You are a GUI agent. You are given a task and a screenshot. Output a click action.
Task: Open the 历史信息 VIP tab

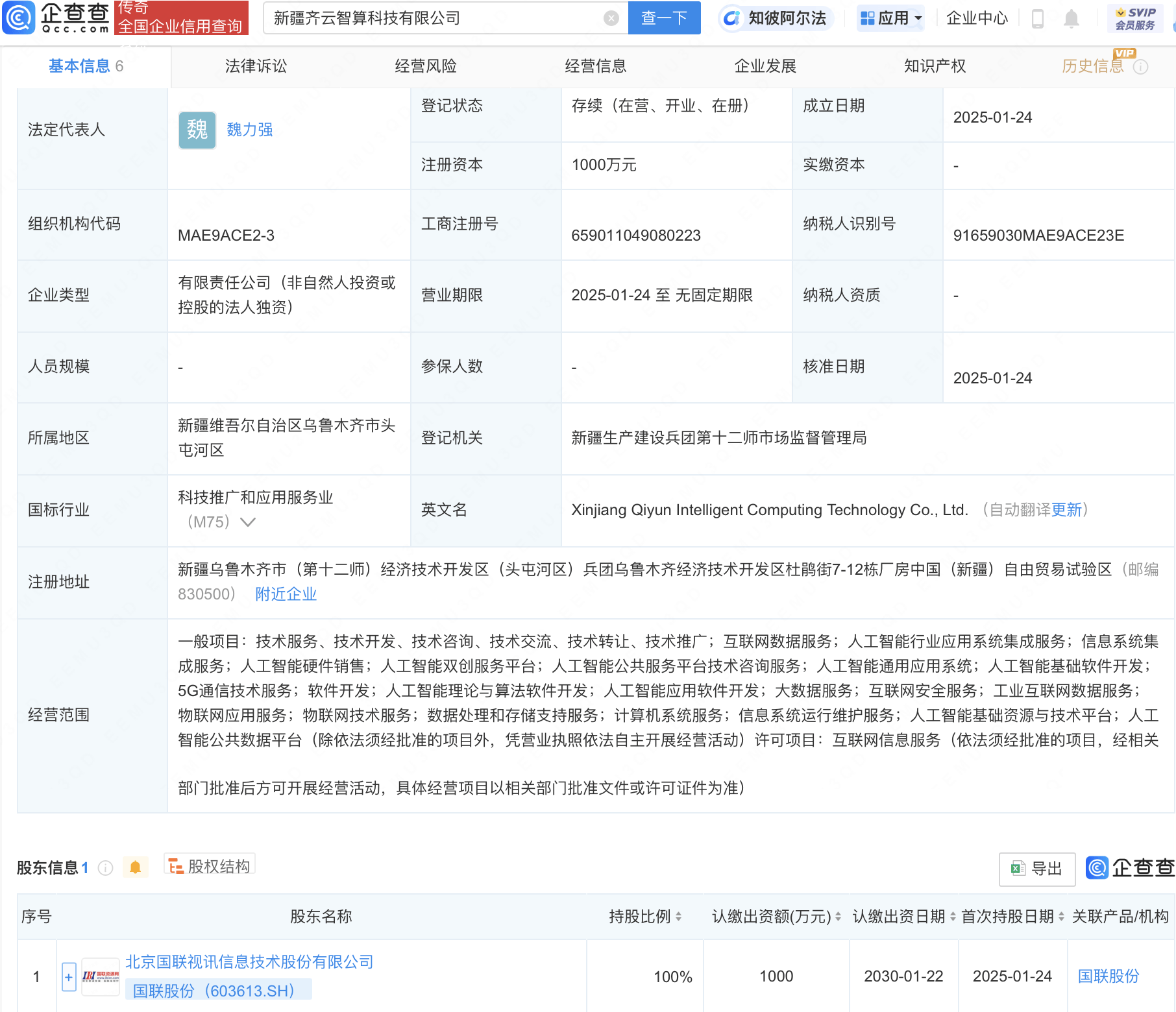1093,66
